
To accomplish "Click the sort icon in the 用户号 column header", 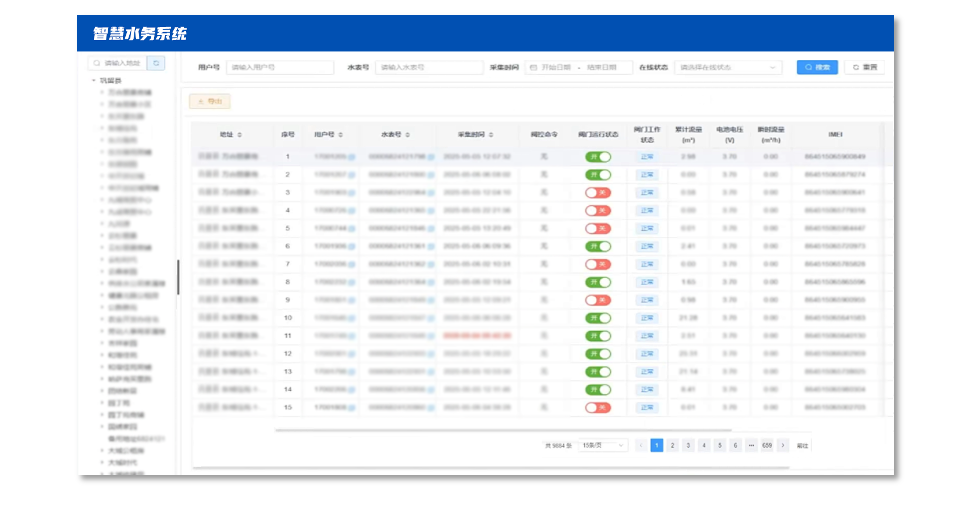I will (x=340, y=134).
